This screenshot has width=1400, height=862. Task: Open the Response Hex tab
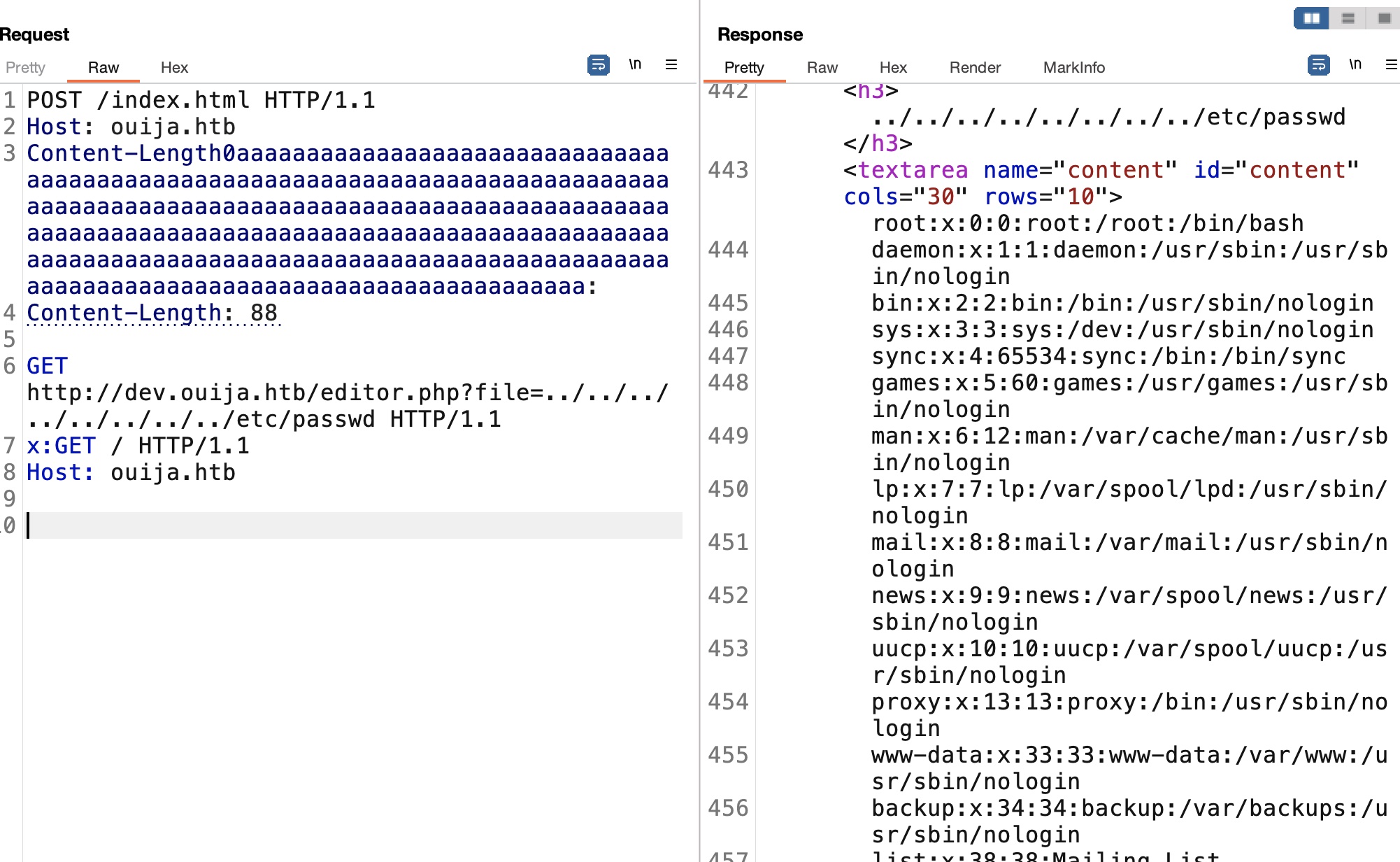point(893,68)
